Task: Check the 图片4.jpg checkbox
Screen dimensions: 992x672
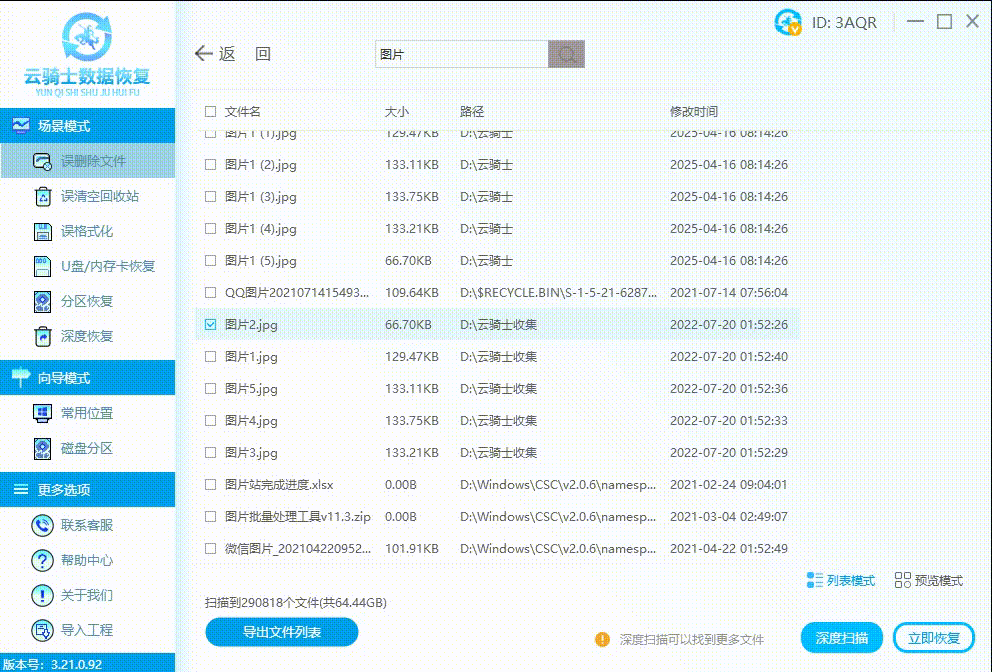Action: pyautogui.click(x=211, y=421)
